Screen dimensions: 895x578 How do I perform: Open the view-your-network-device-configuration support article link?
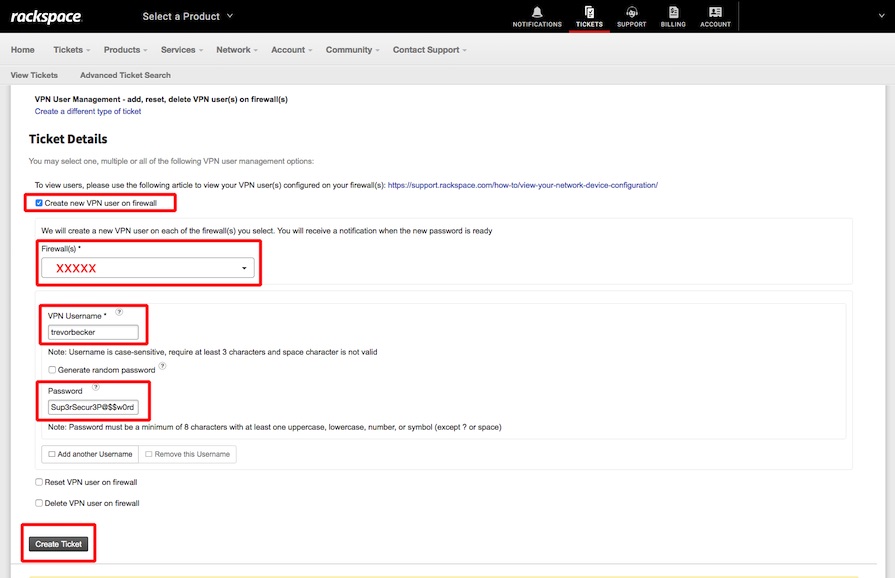click(523, 185)
